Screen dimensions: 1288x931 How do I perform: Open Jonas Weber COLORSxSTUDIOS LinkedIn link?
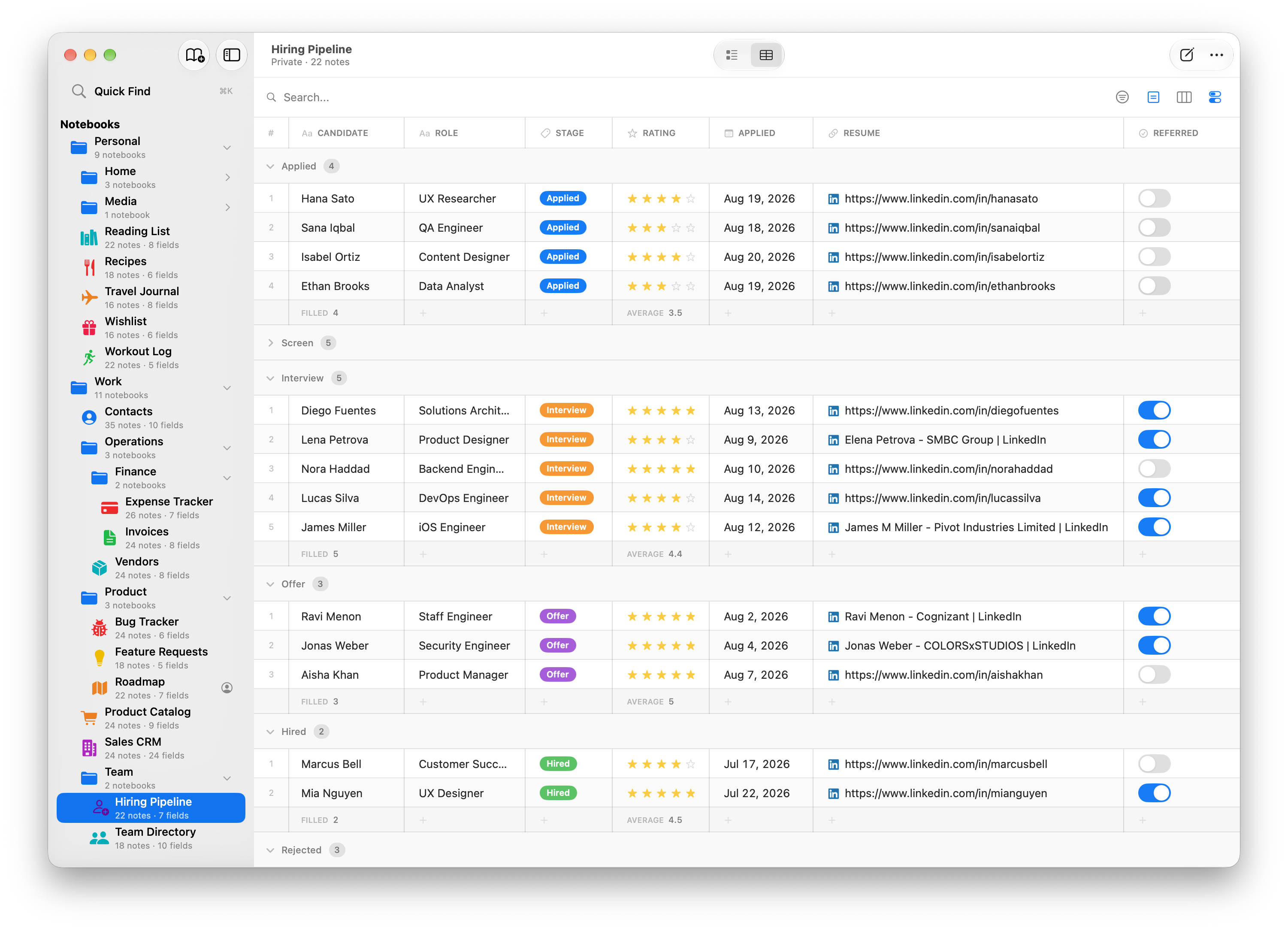click(960, 646)
